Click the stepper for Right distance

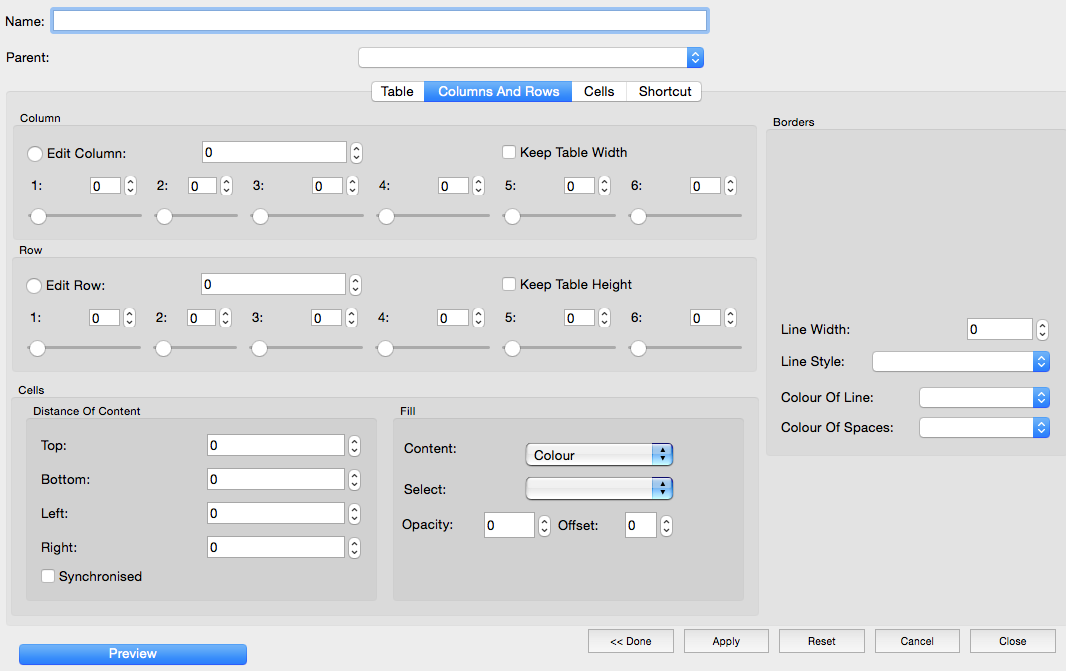click(354, 548)
